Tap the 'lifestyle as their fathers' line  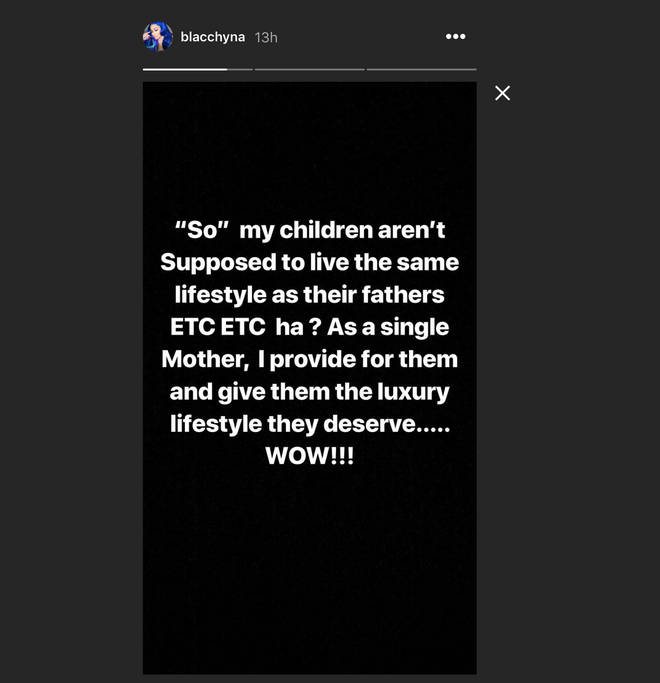point(309,295)
